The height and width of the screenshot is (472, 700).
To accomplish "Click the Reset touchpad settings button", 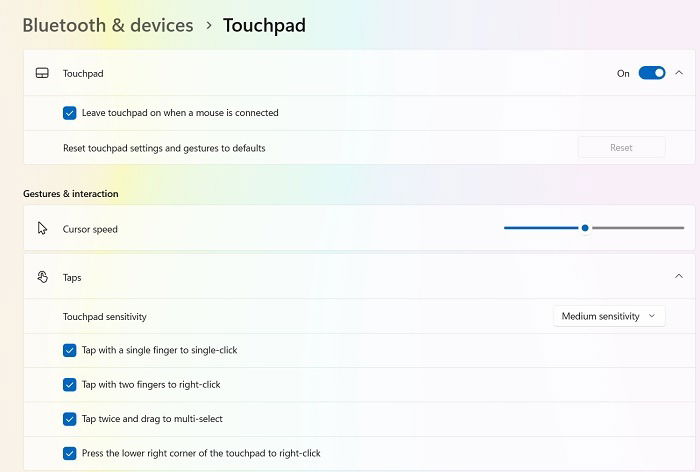I will tap(621, 148).
